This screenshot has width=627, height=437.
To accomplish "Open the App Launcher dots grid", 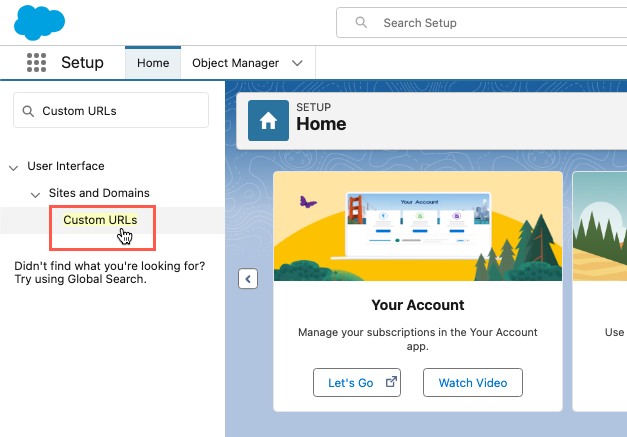I will pos(36,63).
